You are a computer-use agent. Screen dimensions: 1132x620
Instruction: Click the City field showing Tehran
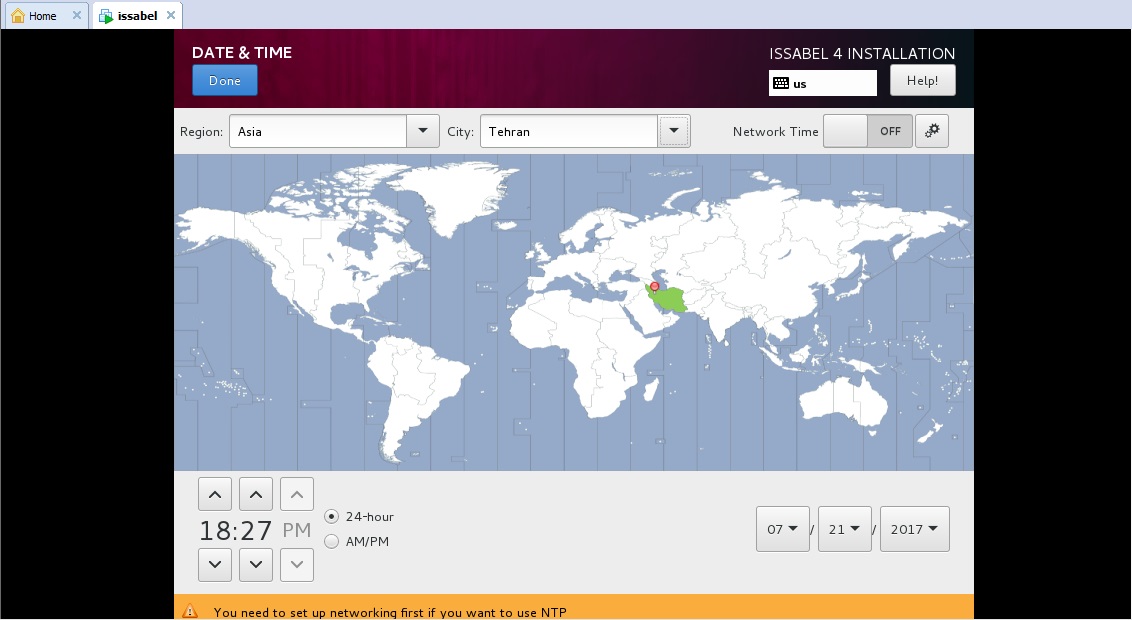click(x=569, y=131)
